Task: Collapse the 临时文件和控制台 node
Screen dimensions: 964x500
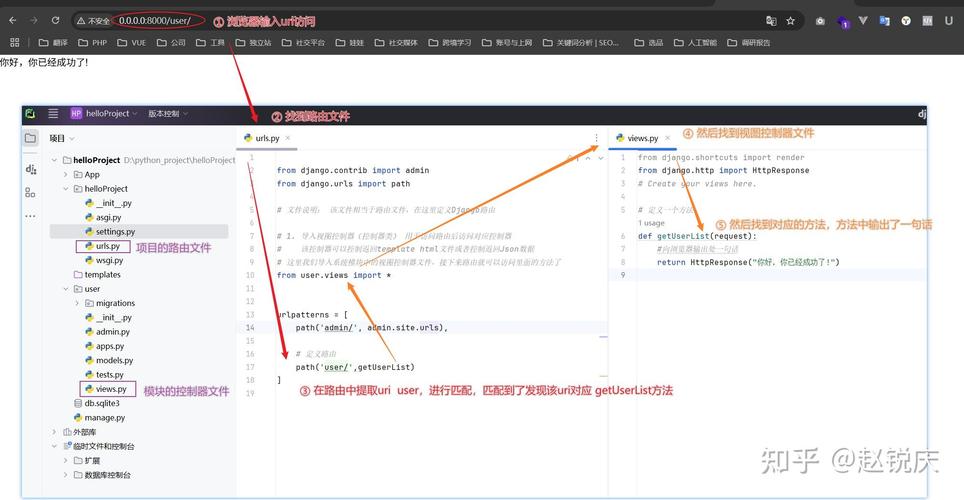Action: coord(55,446)
